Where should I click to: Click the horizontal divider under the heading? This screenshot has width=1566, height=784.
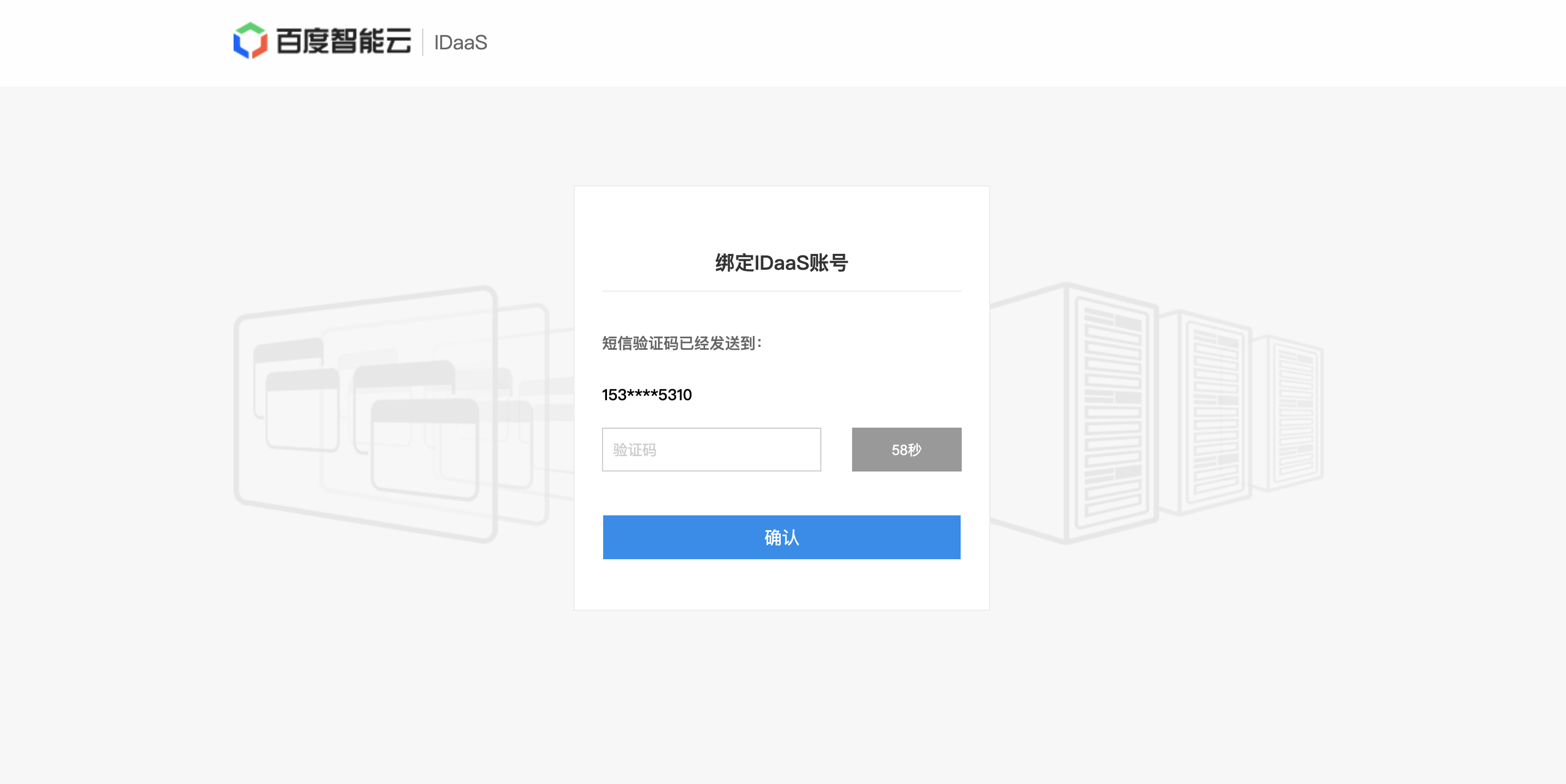(781, 291)
